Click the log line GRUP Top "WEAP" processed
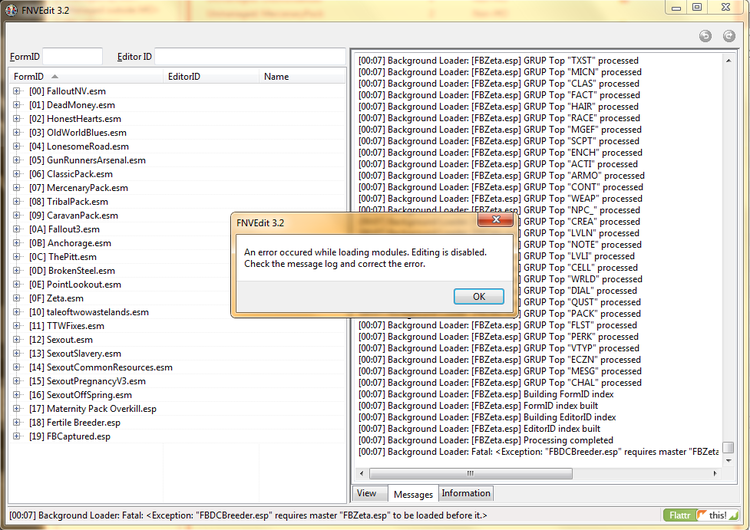Viewport: 750px width, 530px height. [500, 199]
